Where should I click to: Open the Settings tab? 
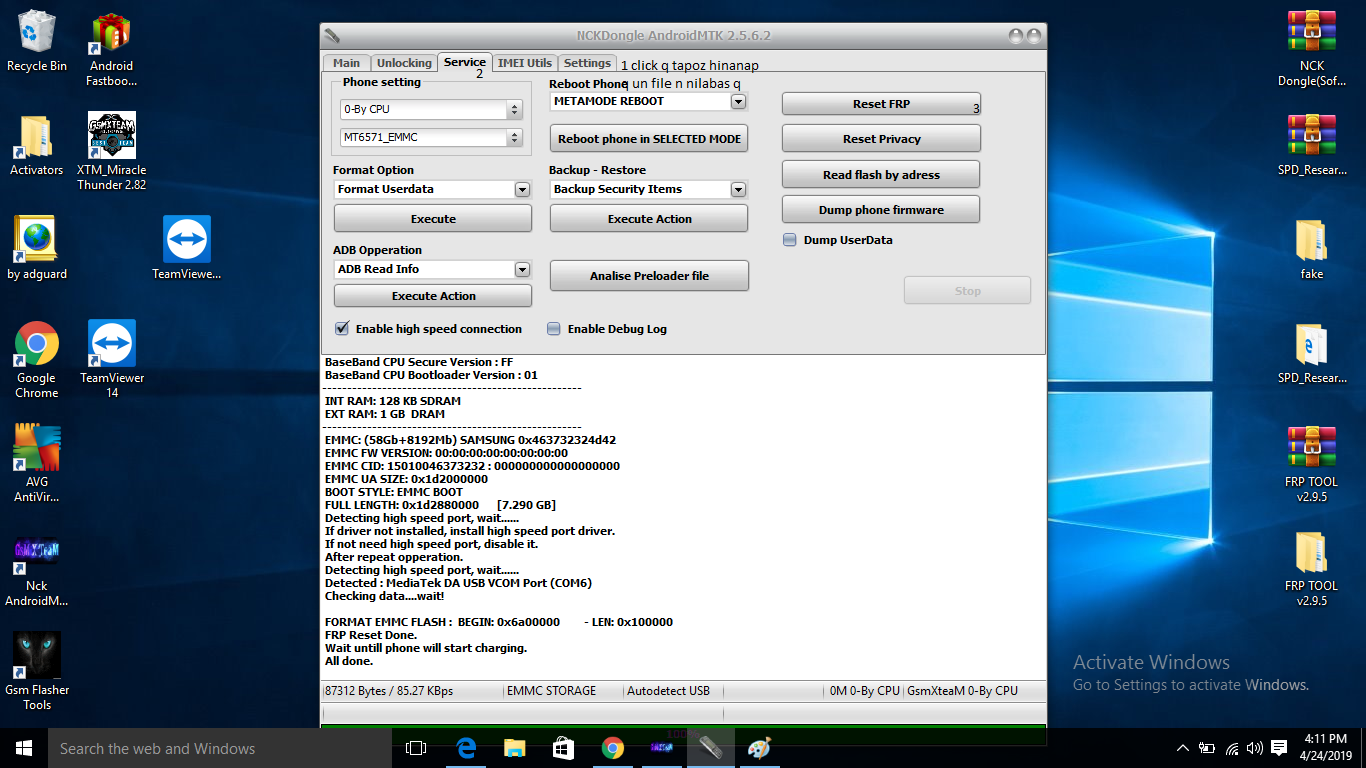tap(587, 63)
